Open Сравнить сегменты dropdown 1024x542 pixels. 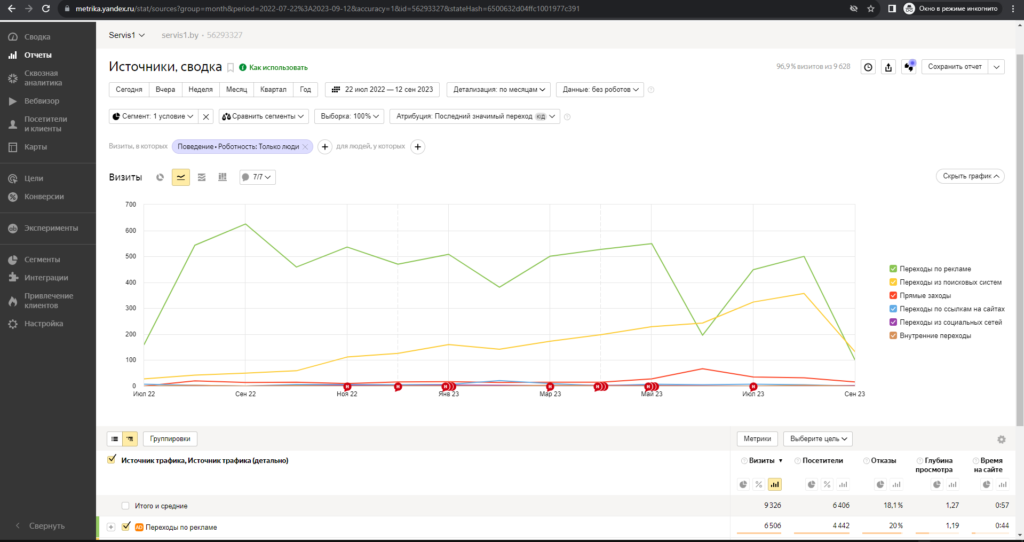pyautogui.click(x=263, y=116)
